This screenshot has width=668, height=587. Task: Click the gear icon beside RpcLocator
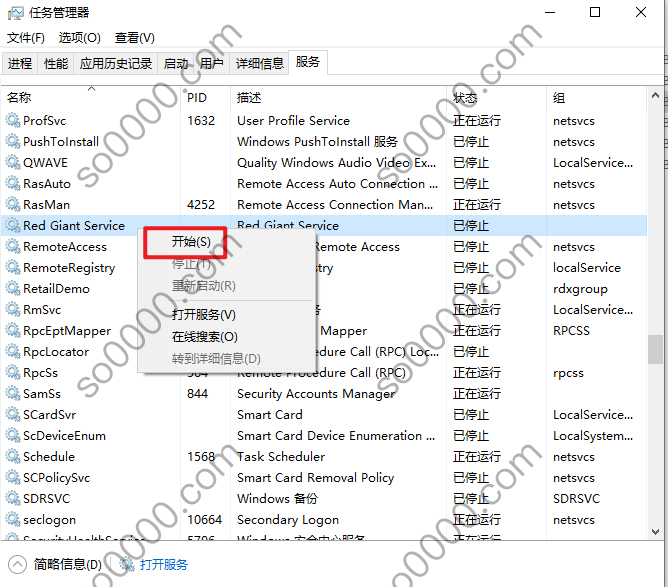point(13,351)
